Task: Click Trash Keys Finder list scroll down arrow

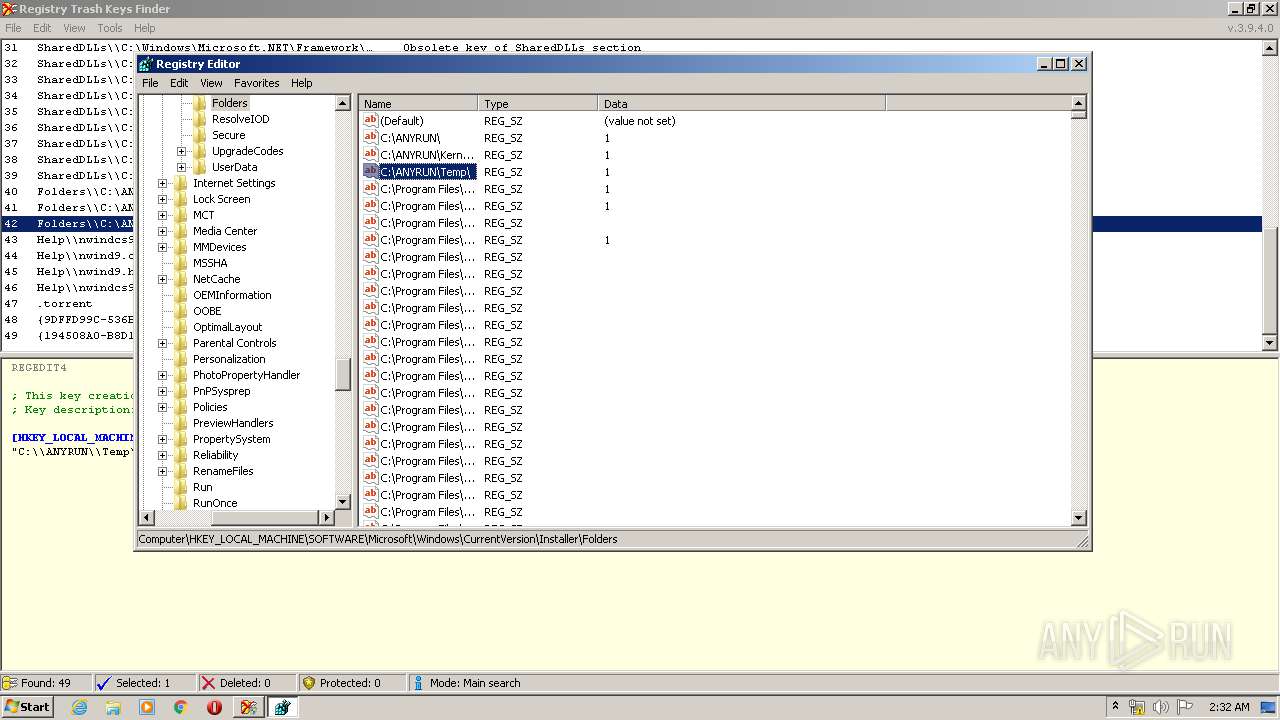Action: pyautogui.click(x=1271, y=343)
